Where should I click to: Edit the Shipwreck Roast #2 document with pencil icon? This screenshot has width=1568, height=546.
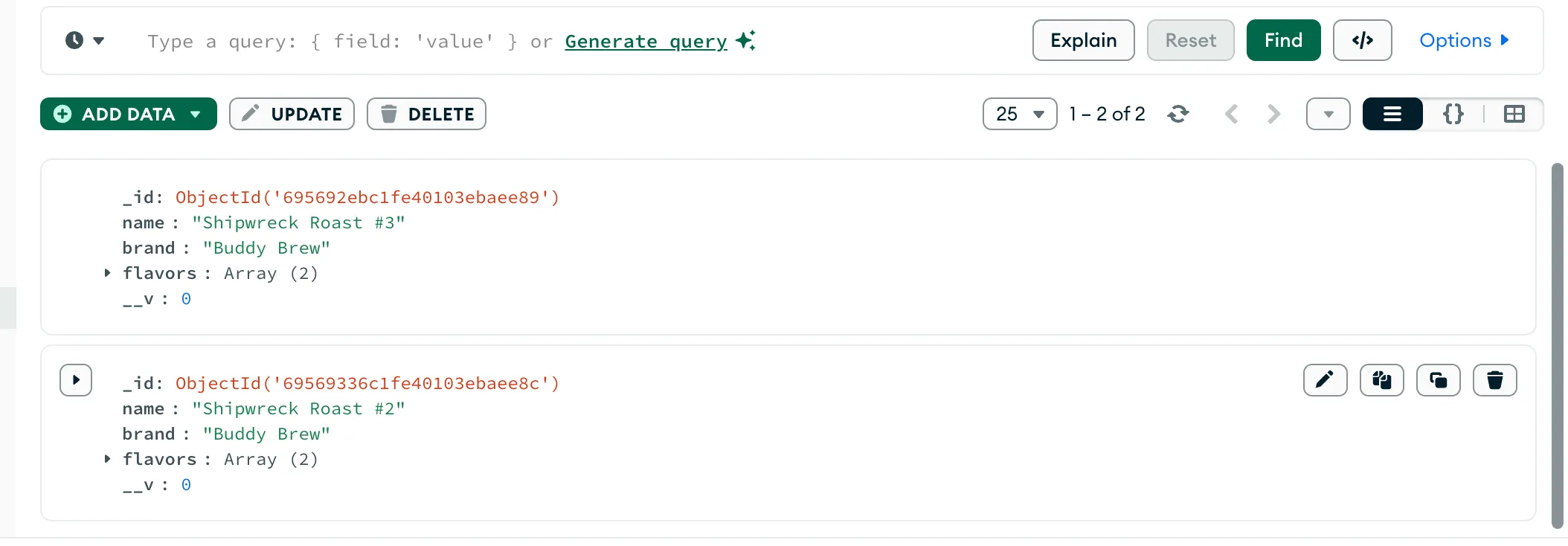pyautogui.click(x=1325, y=380)
